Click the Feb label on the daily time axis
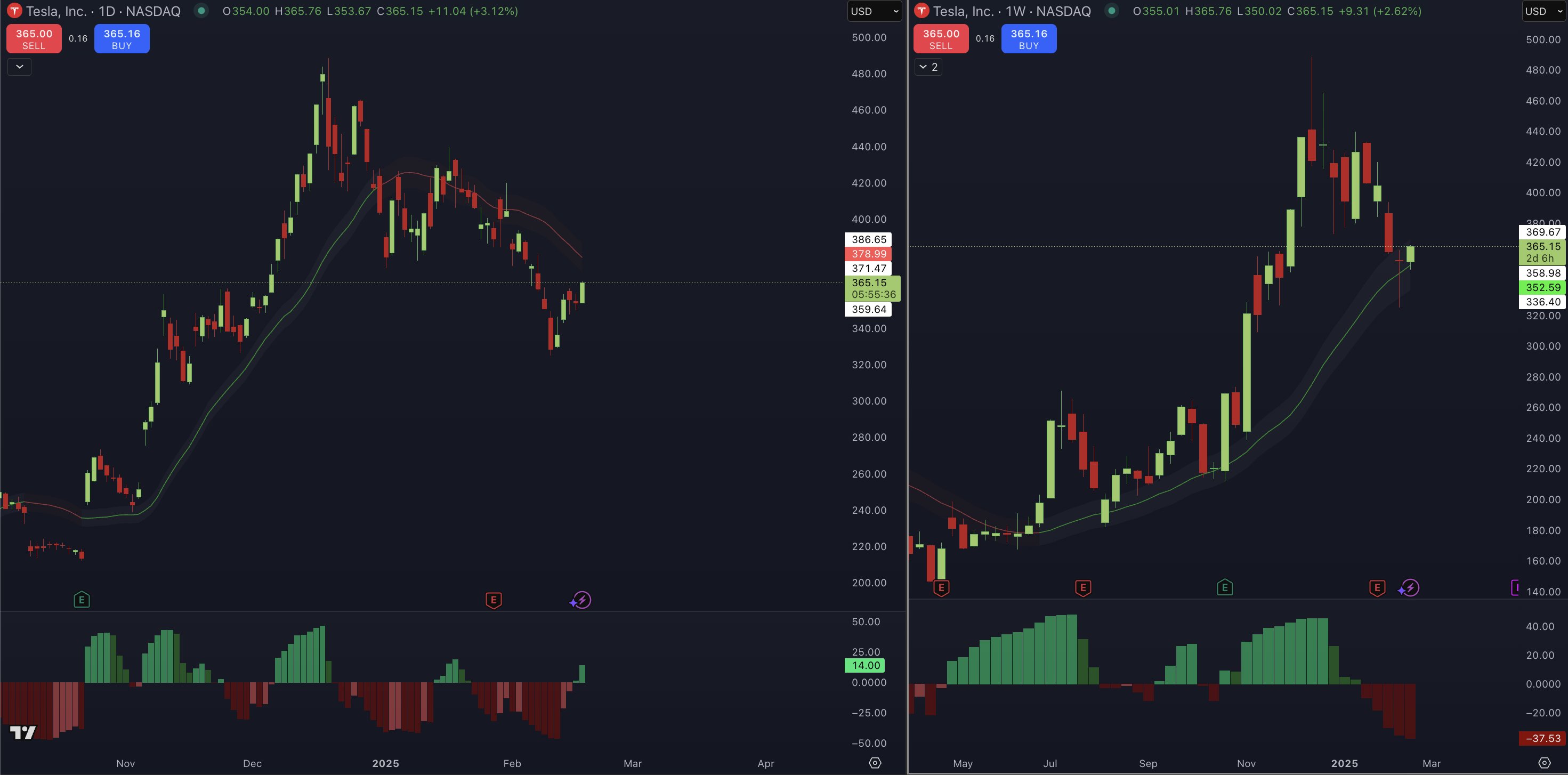Image resolution: width=1568 pixels, height=775 pixels. tap(512, 763)
